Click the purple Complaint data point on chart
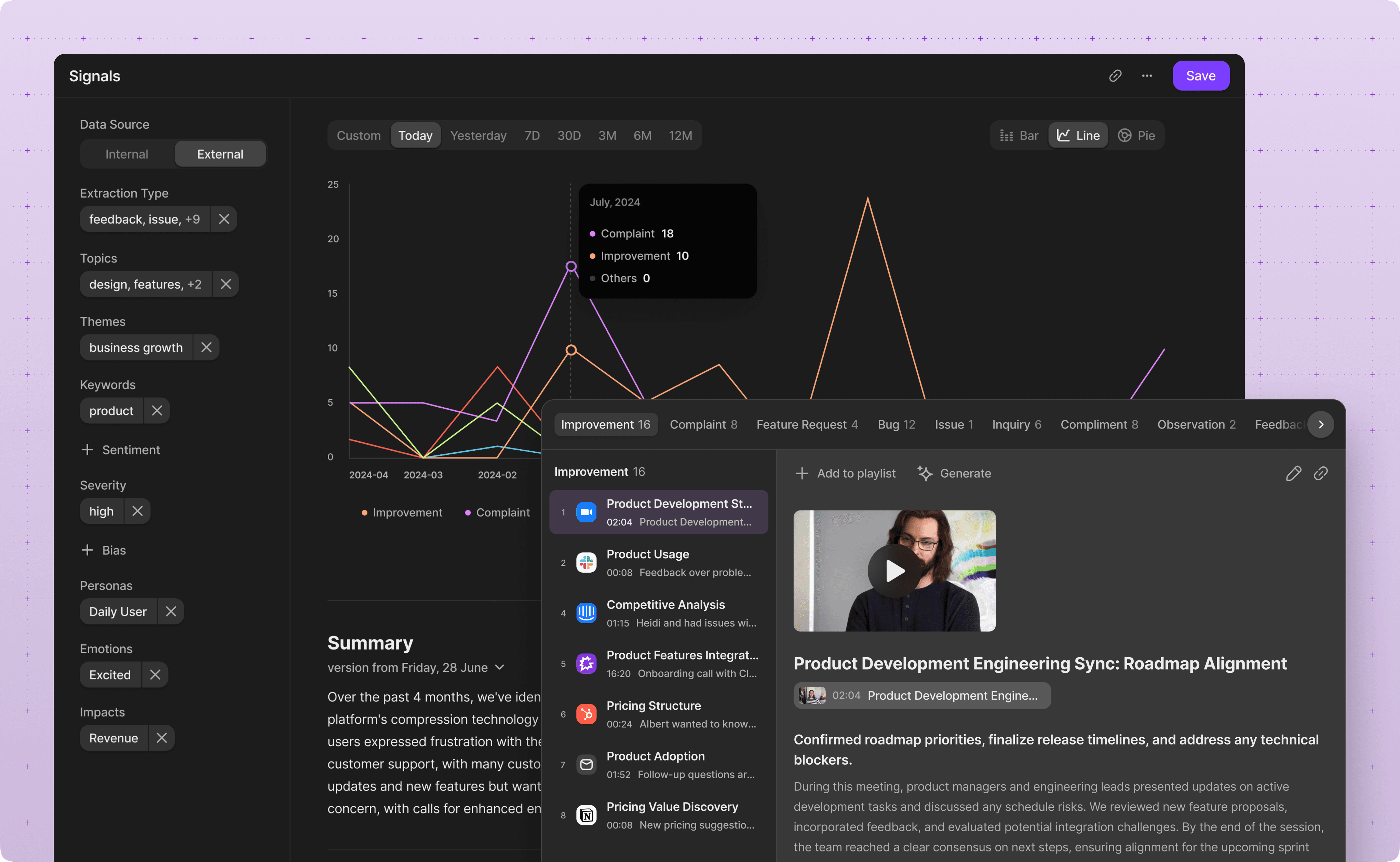The image size is (1400, 862). coord(571,266)
